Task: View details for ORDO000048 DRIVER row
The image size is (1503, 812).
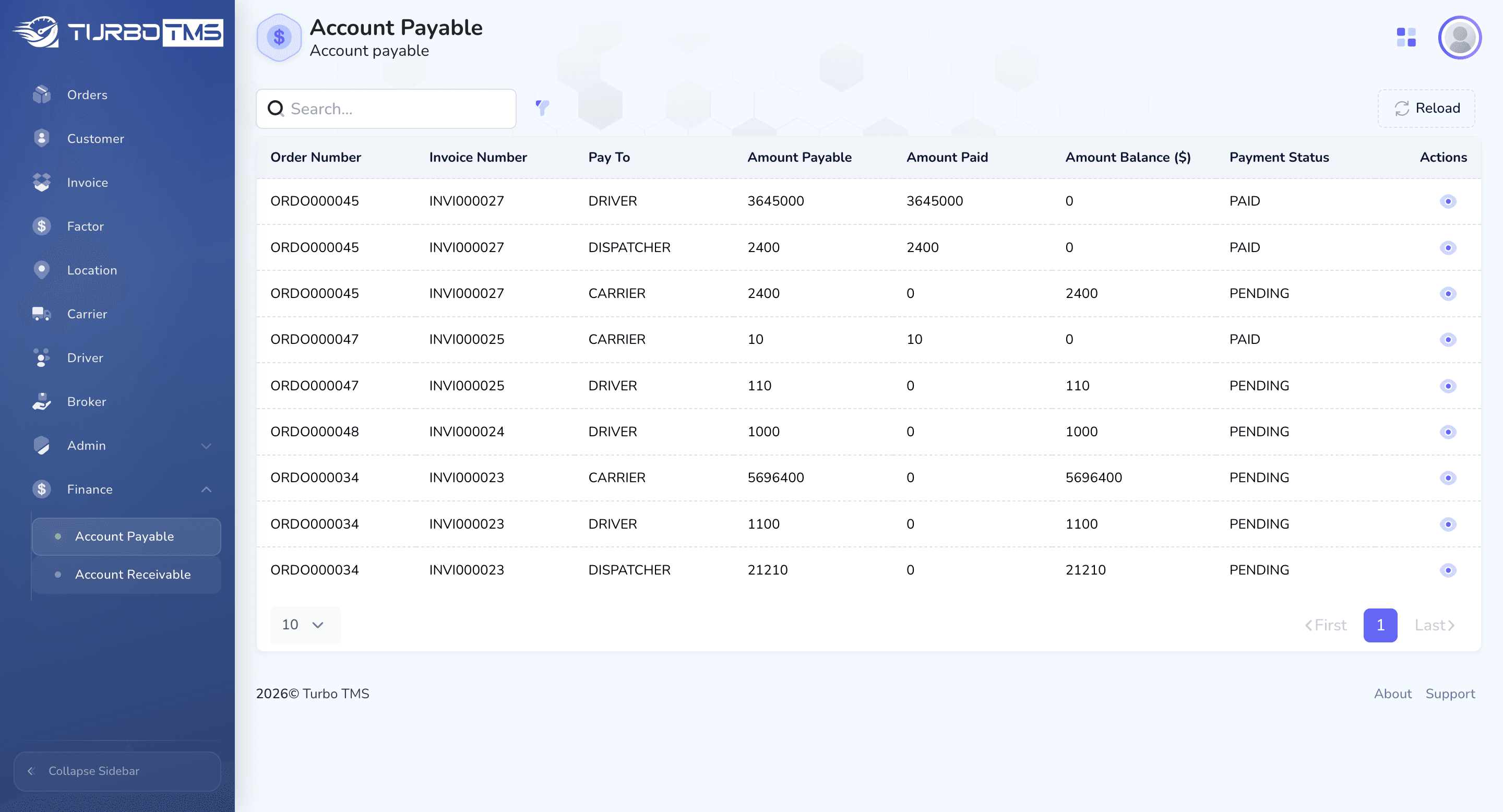Action: 1448,432
